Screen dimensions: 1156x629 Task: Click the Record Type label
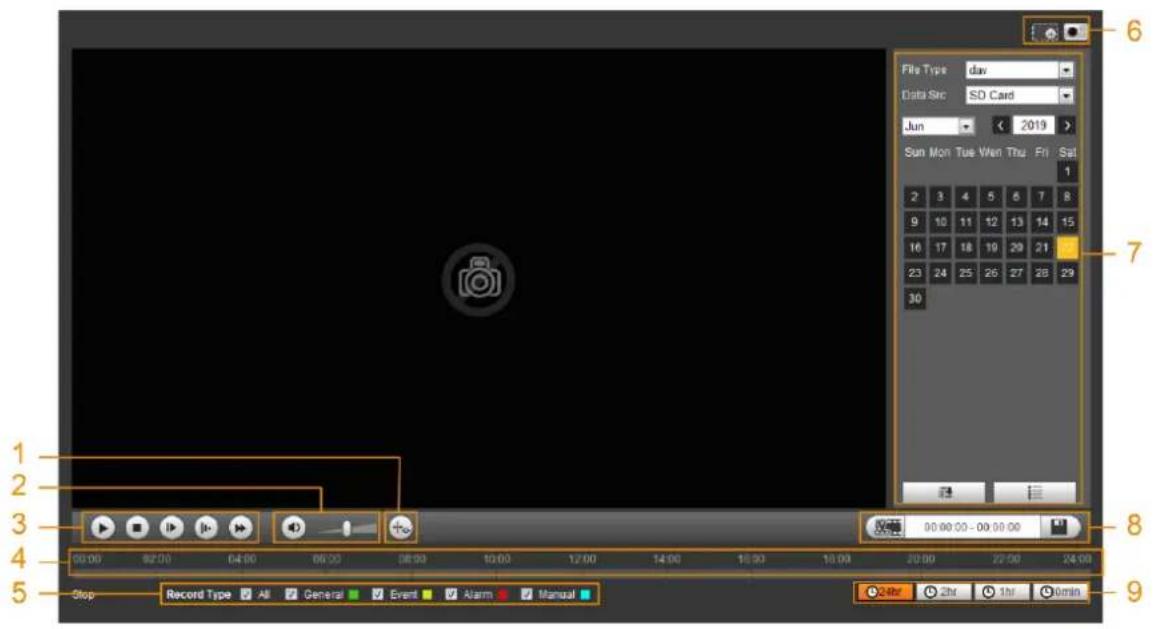pyautogui.click(x=198, y=594)
